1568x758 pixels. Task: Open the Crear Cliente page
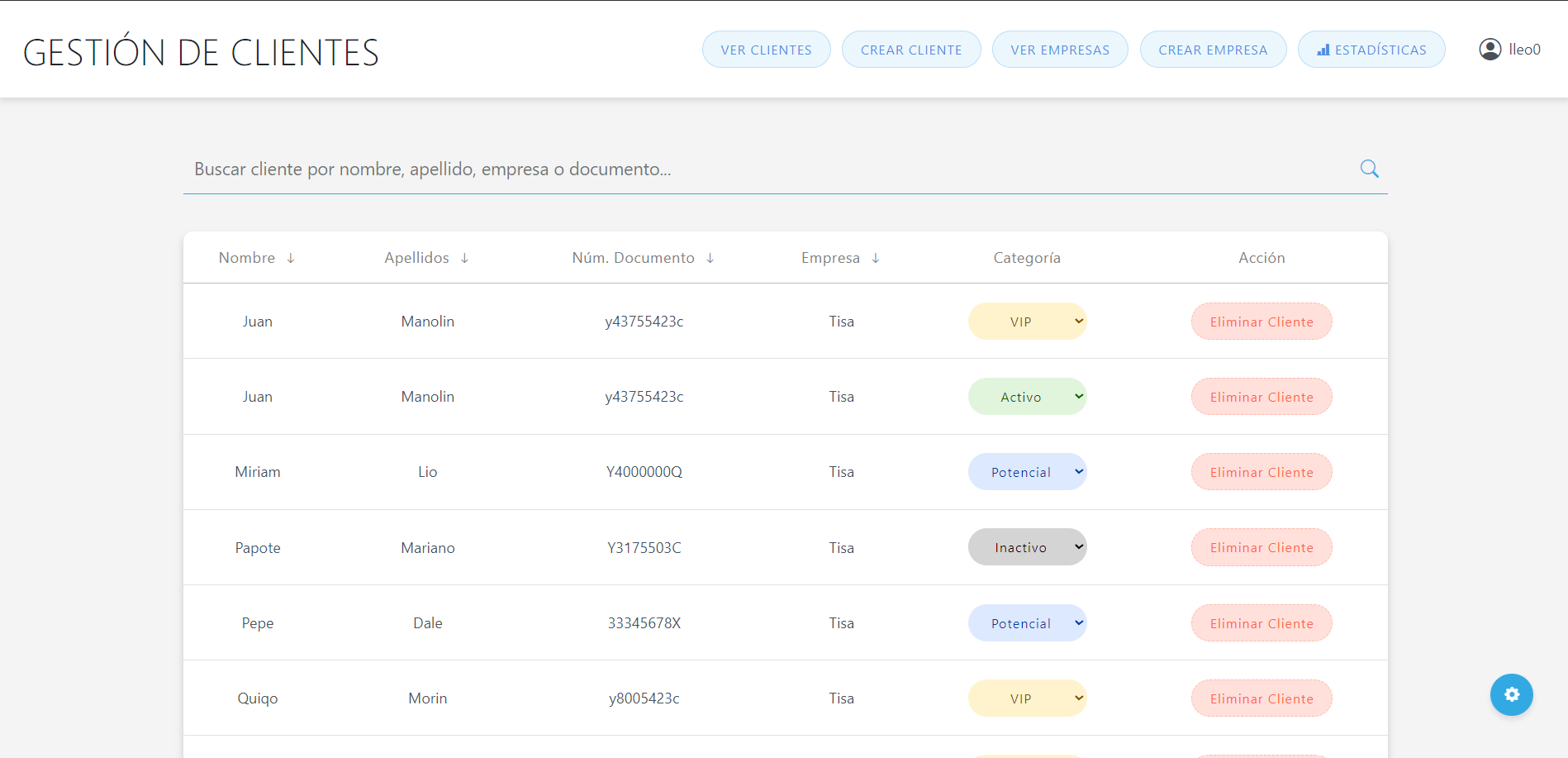pyautogui.click(x=910, y=50)
